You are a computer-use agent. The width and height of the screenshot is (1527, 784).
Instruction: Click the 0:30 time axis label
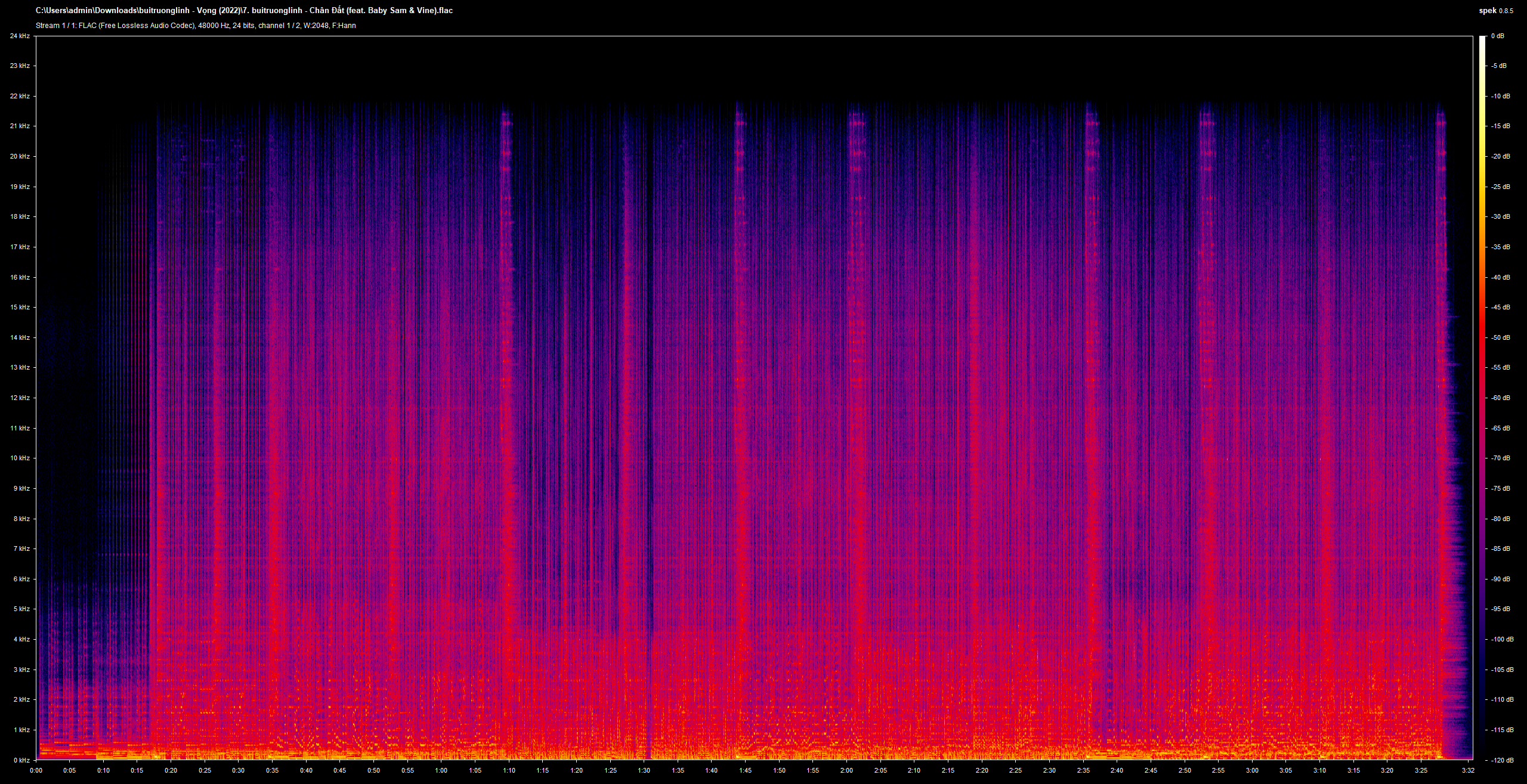239,771
